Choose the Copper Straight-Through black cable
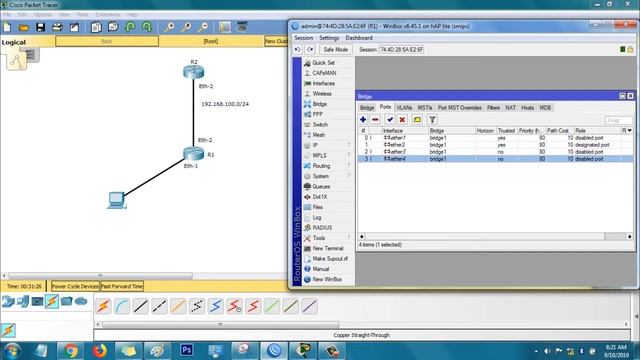 141,306
